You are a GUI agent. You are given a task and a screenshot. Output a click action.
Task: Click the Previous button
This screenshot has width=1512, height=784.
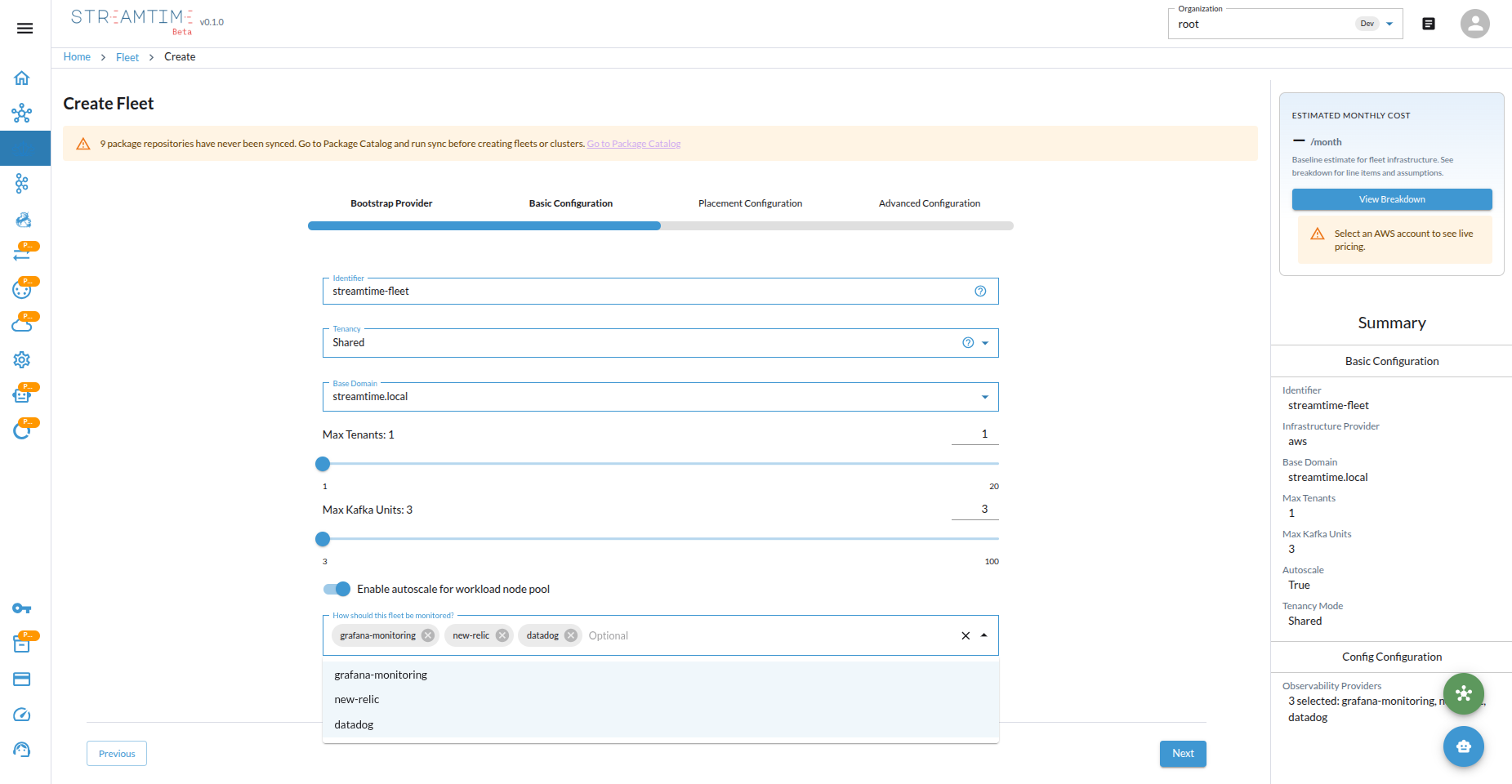click(x=117, y=754)
